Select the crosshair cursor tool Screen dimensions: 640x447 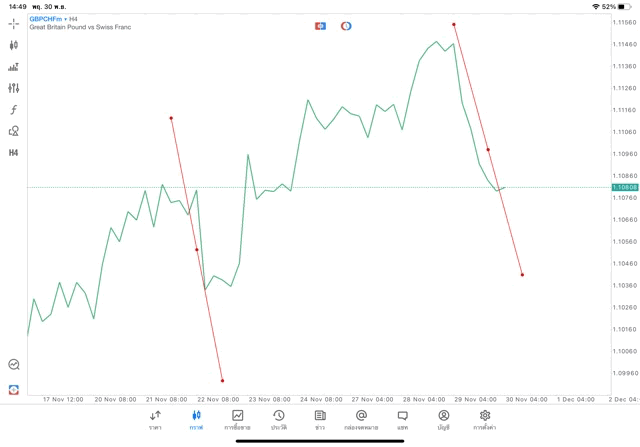point(14,24)
